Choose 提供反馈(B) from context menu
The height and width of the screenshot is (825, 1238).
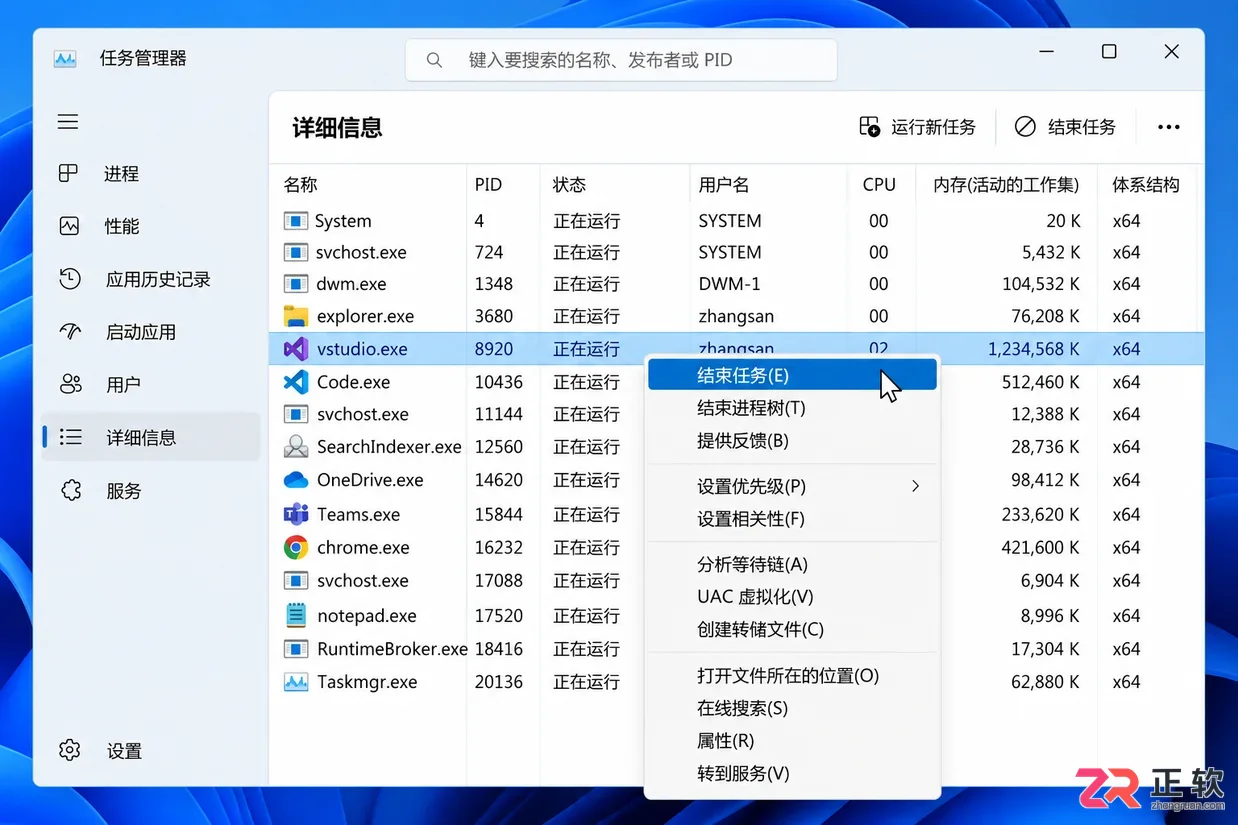[792, 441]
